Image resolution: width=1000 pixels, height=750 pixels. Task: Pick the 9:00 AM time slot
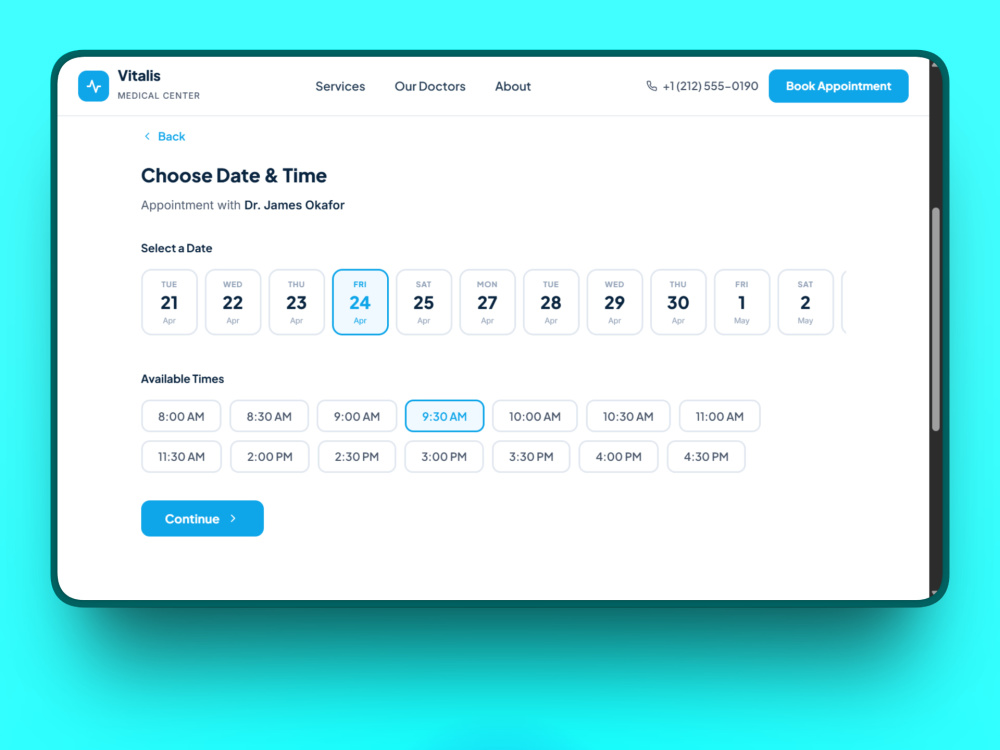coord(357,416)
